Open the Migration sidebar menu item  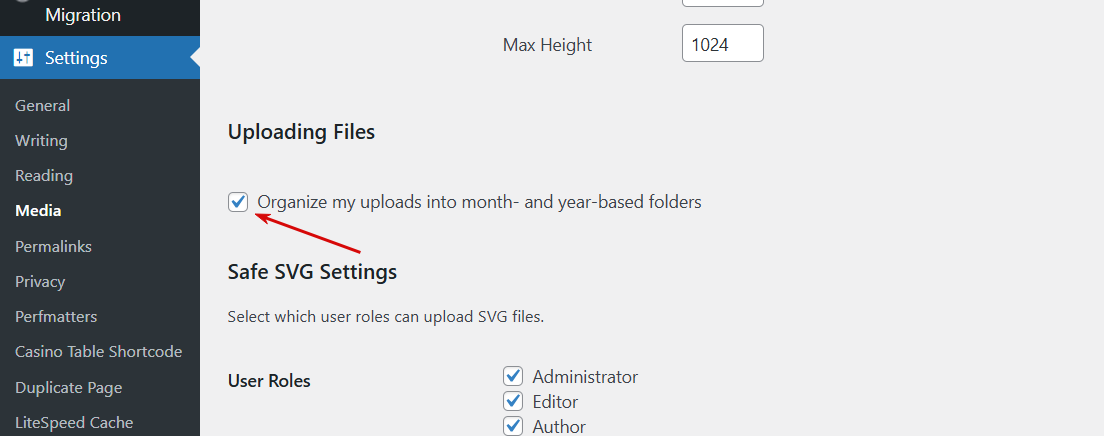click(82, 15)
